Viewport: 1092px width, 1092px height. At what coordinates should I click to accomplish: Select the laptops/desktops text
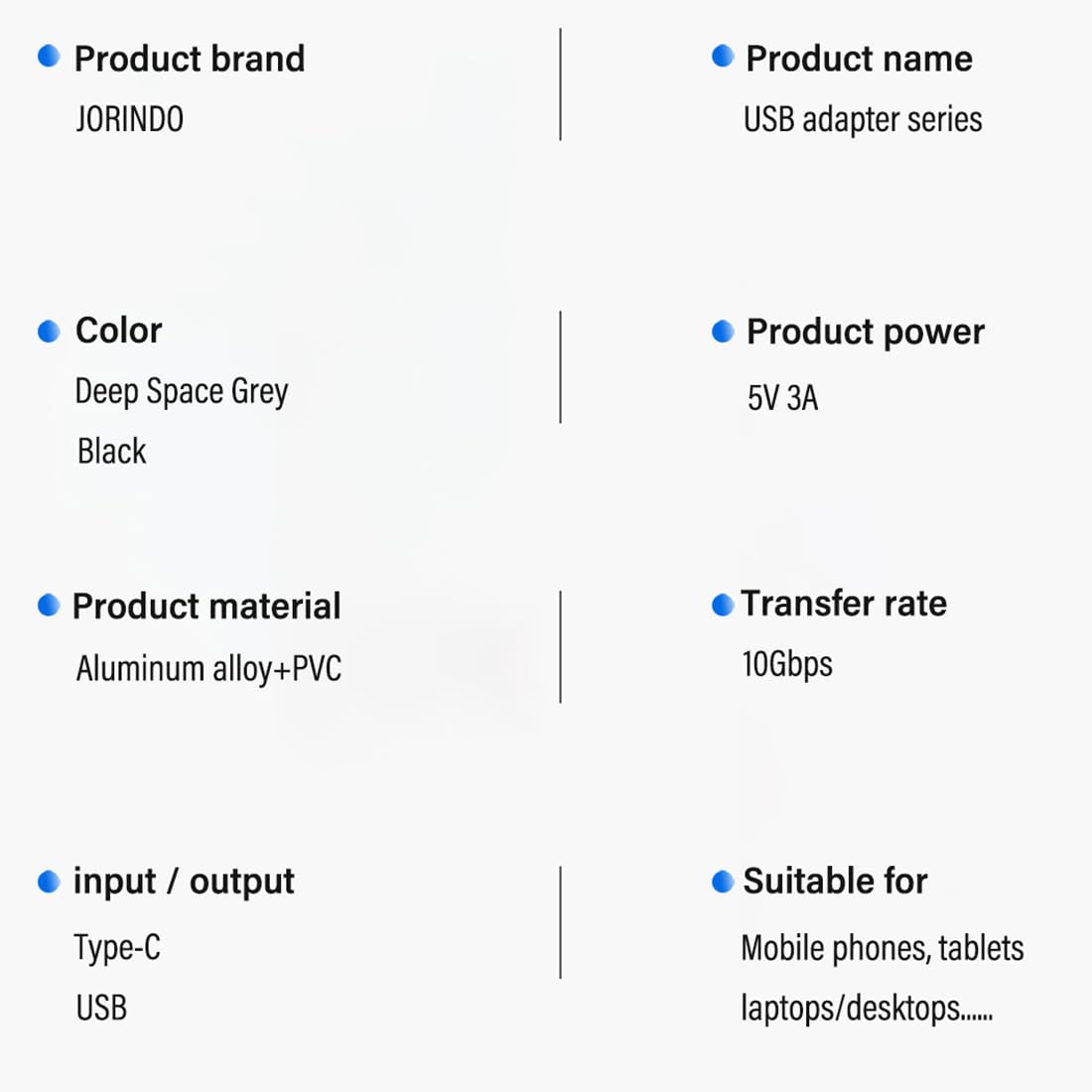(x=866, y=1009)
